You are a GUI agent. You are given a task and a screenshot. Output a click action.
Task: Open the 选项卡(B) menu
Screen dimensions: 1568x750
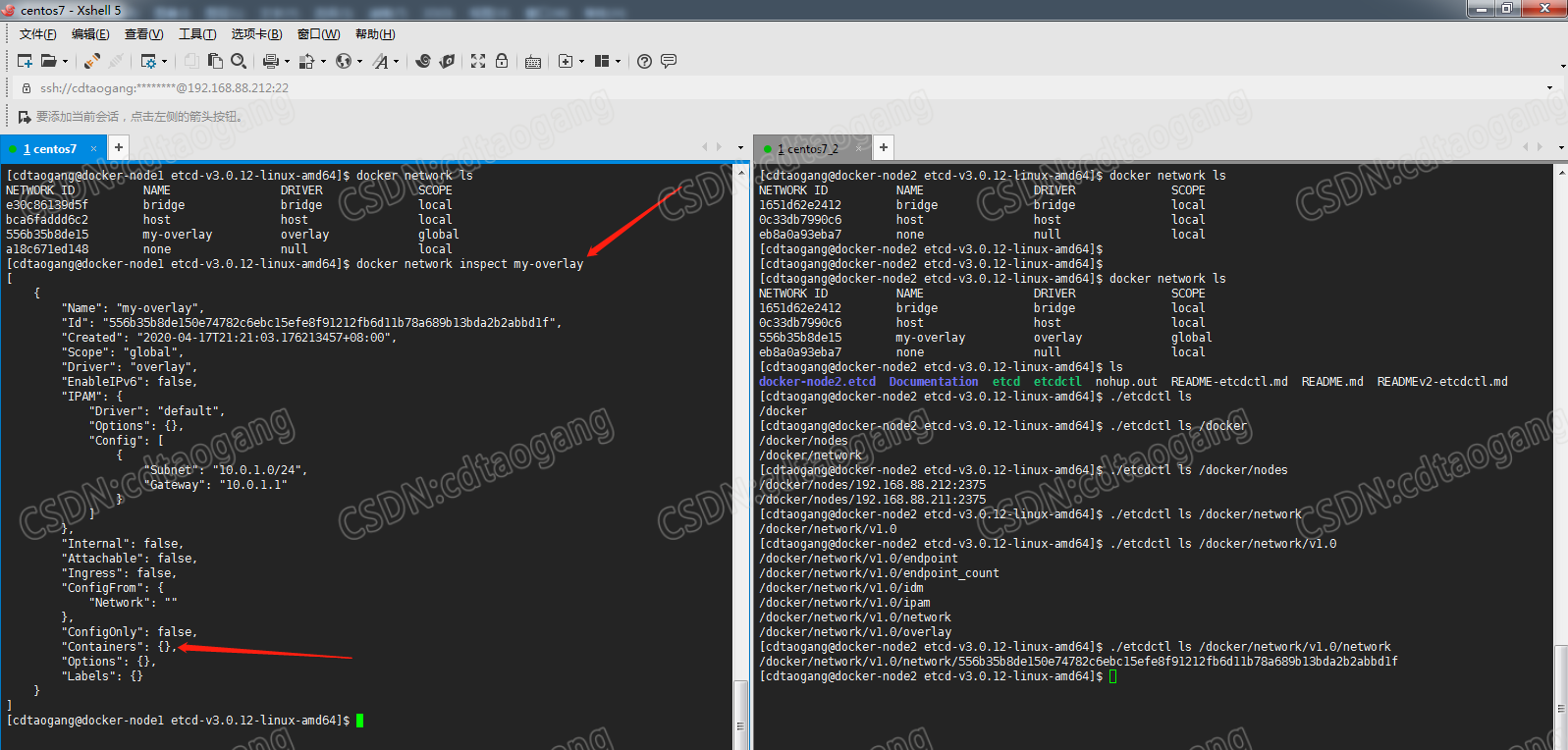point(256,34)
